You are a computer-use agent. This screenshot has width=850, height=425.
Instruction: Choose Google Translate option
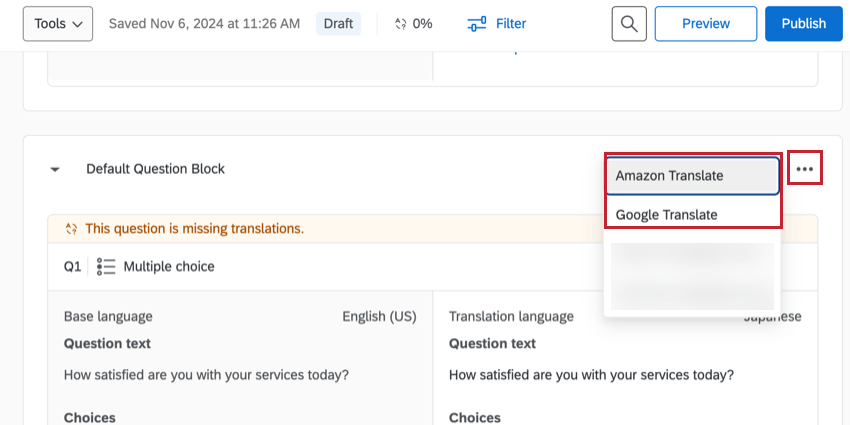click(x=692, y=214)
